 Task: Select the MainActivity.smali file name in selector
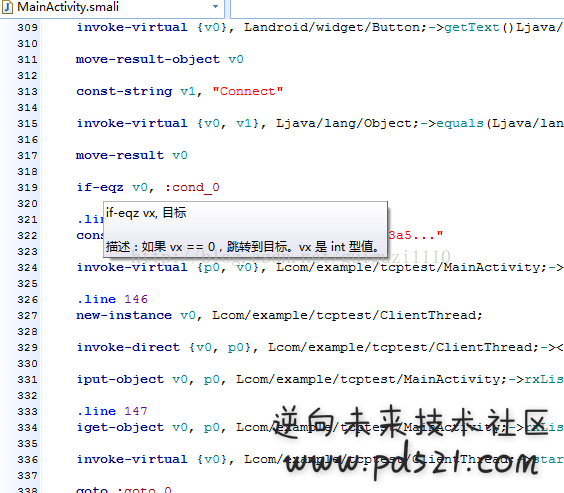(68, 7)
